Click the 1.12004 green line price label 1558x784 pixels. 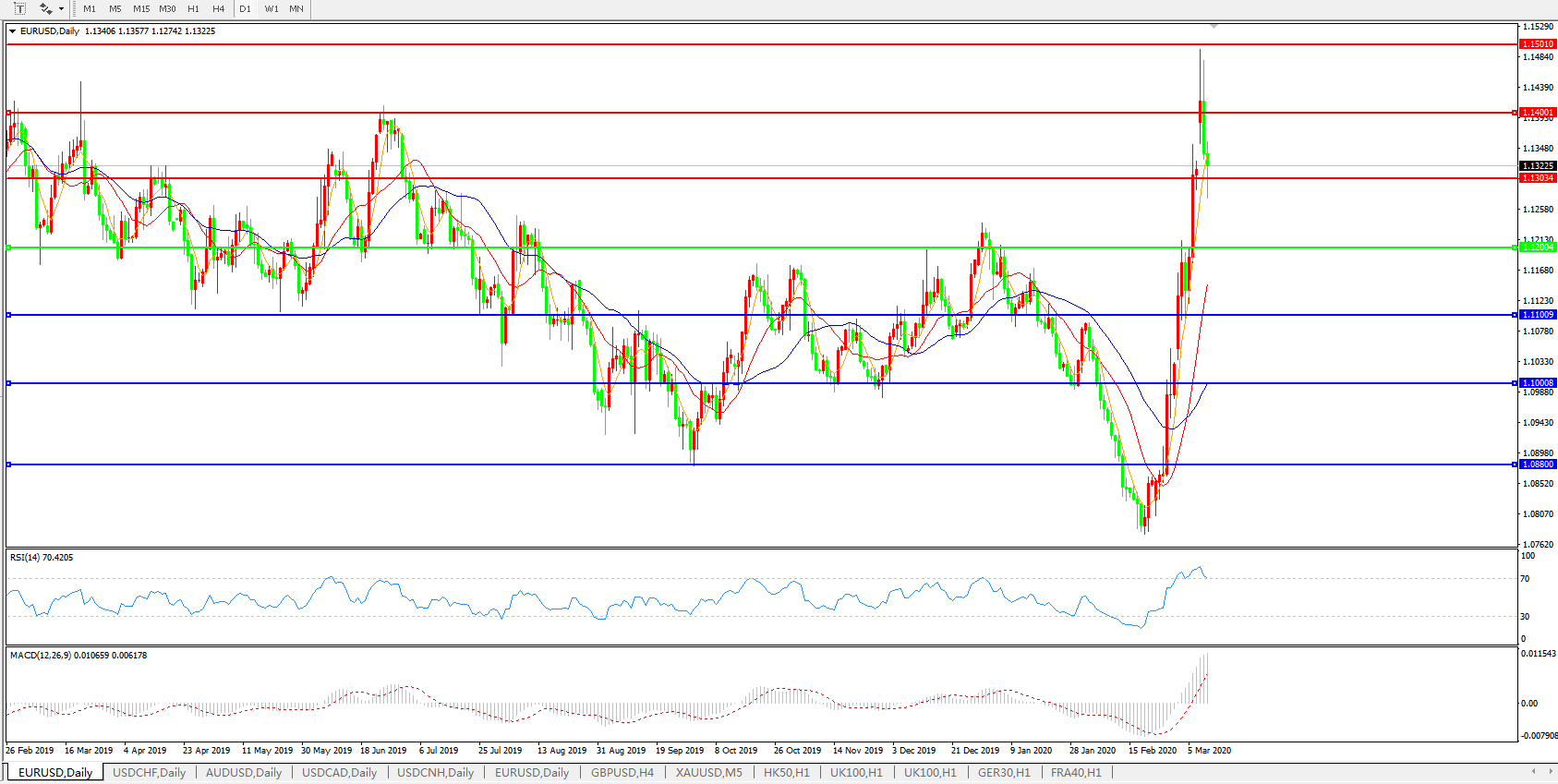[1538, 247]
